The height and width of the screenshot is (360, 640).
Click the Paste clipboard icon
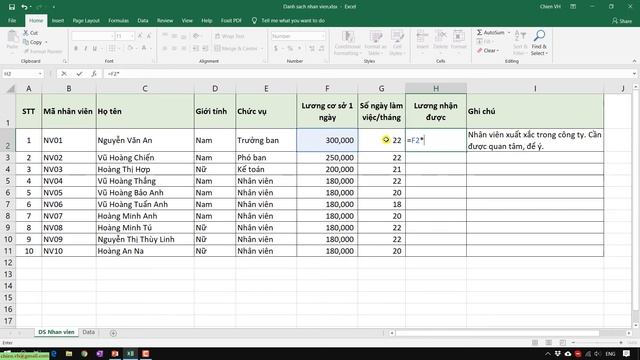click(12, 37)
